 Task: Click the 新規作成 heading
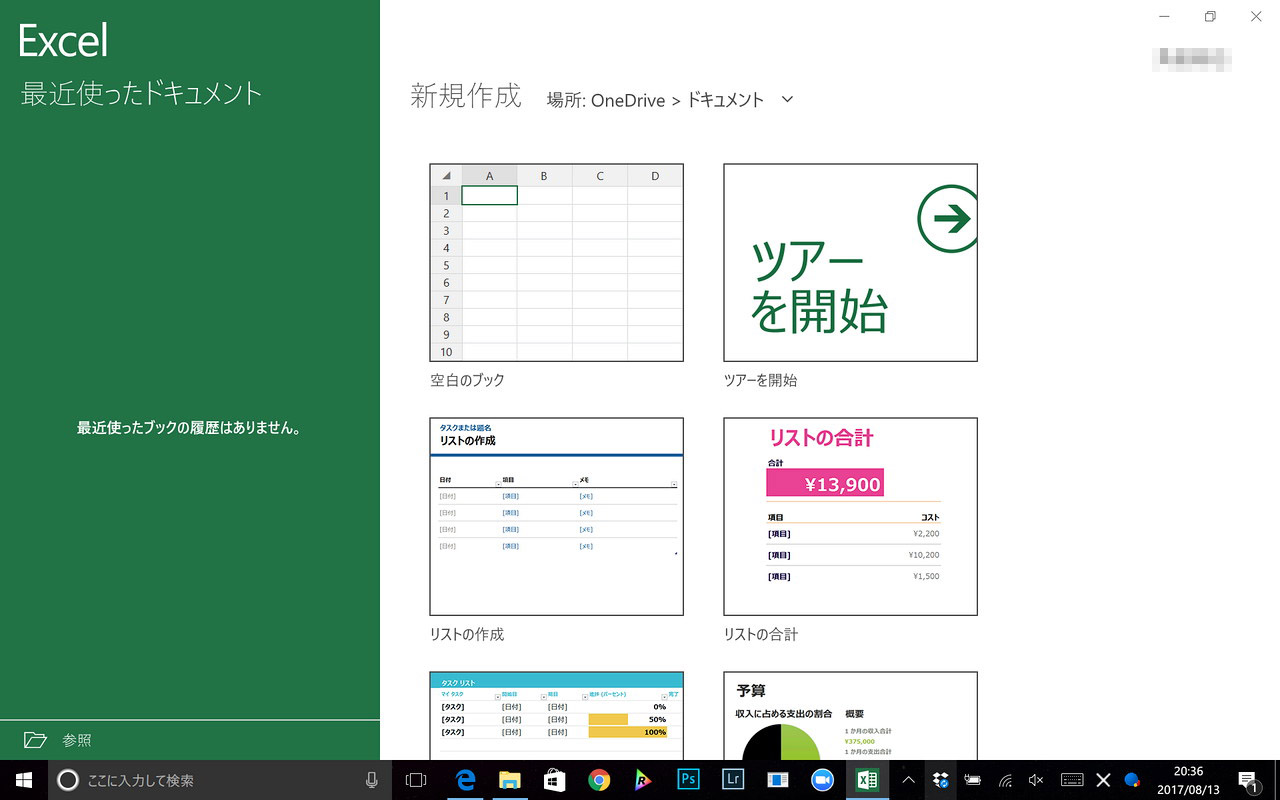(466, 96)
